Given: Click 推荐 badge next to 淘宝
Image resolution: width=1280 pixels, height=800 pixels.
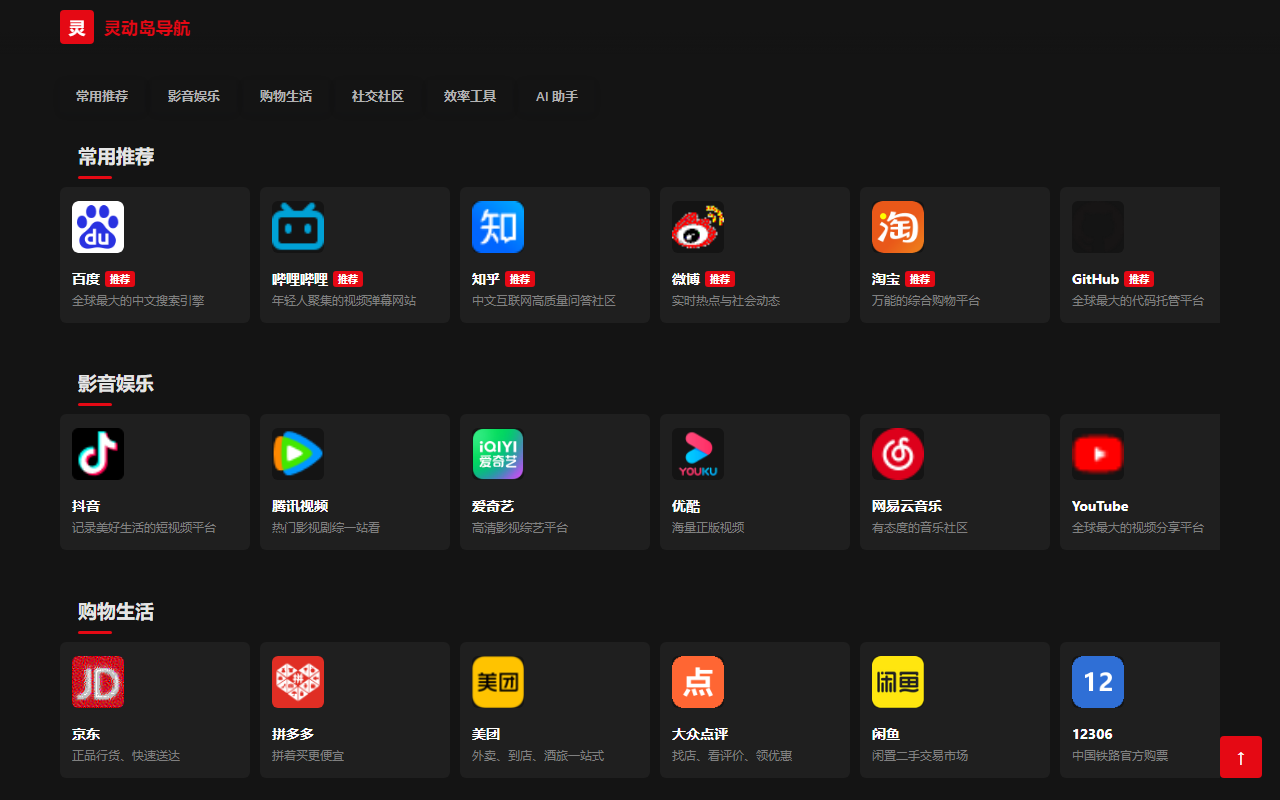Looking at the screenshot, I should [x=920, y=279].
